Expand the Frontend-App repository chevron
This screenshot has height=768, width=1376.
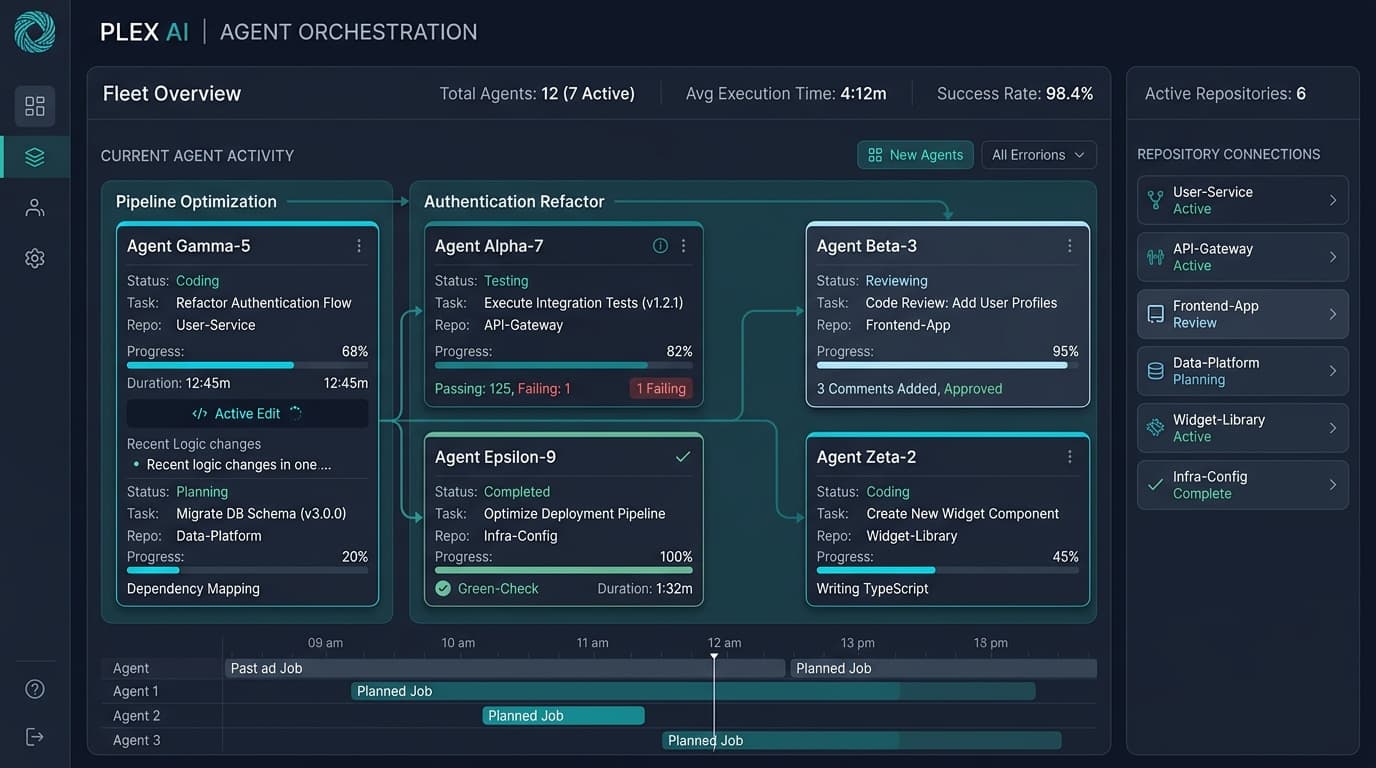pyautogui.click(x=1333, y=314)
